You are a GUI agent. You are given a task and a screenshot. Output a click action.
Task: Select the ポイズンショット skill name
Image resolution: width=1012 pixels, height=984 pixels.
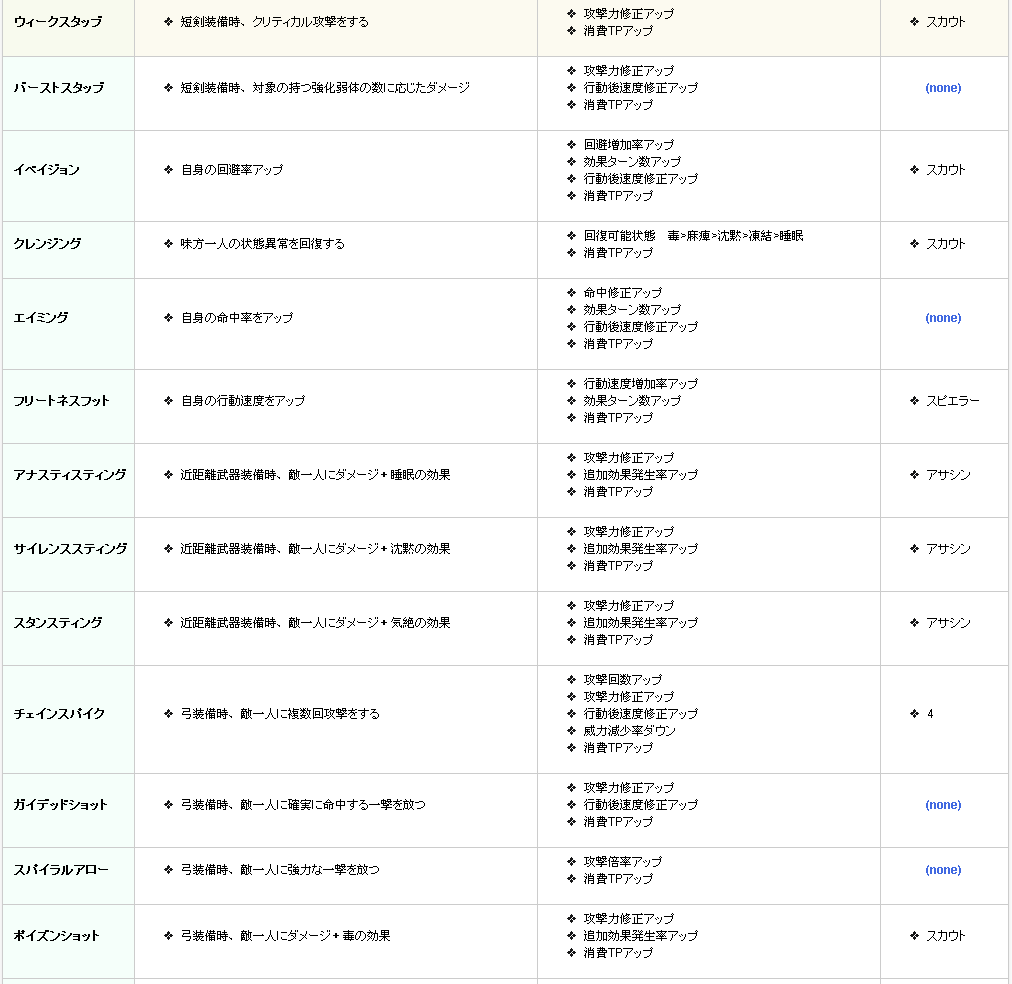pos(57,936)
